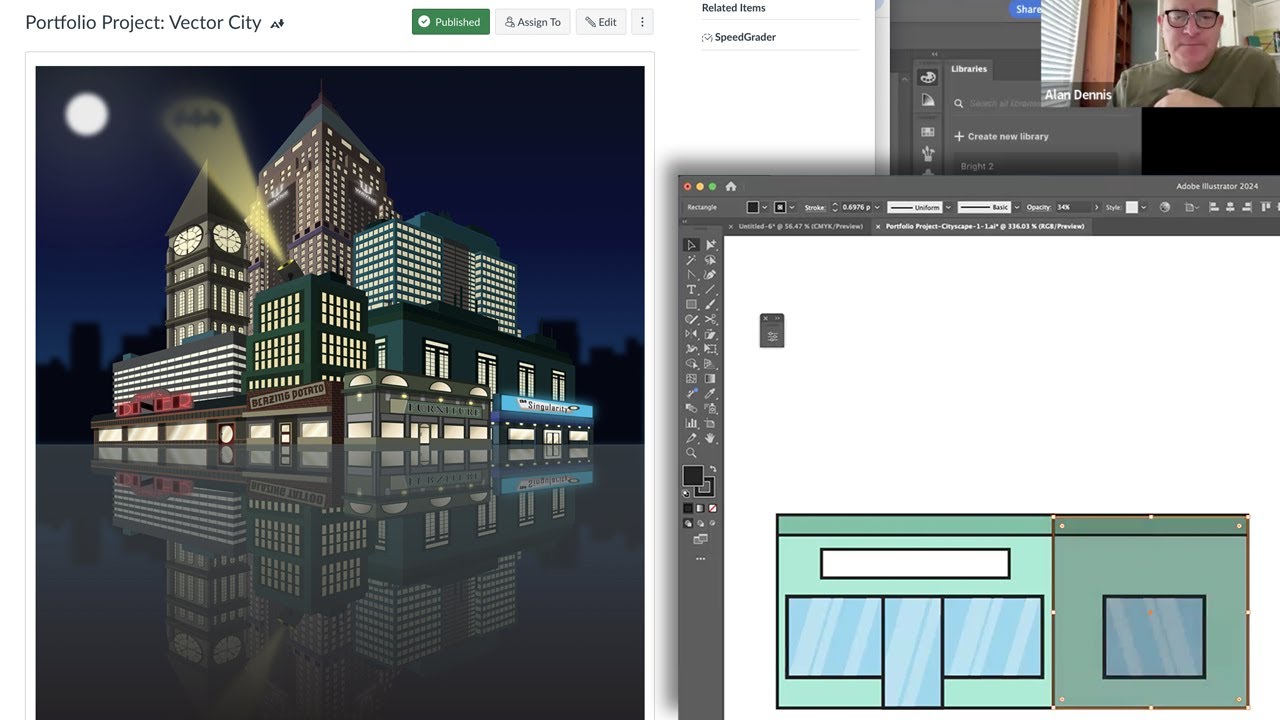Choose the Lasso tool
1280x720 pixels.
[x=711, y=260]
